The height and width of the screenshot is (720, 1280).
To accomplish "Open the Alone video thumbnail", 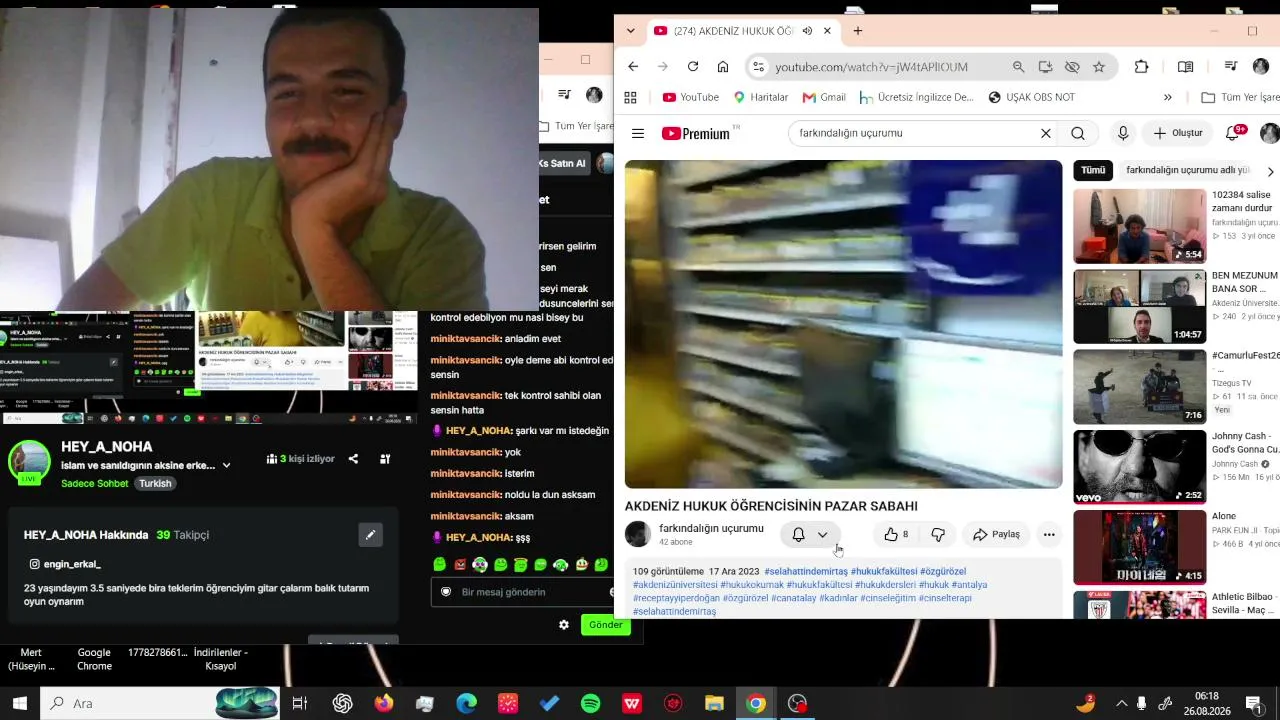I will click(x=1140, y=547).
